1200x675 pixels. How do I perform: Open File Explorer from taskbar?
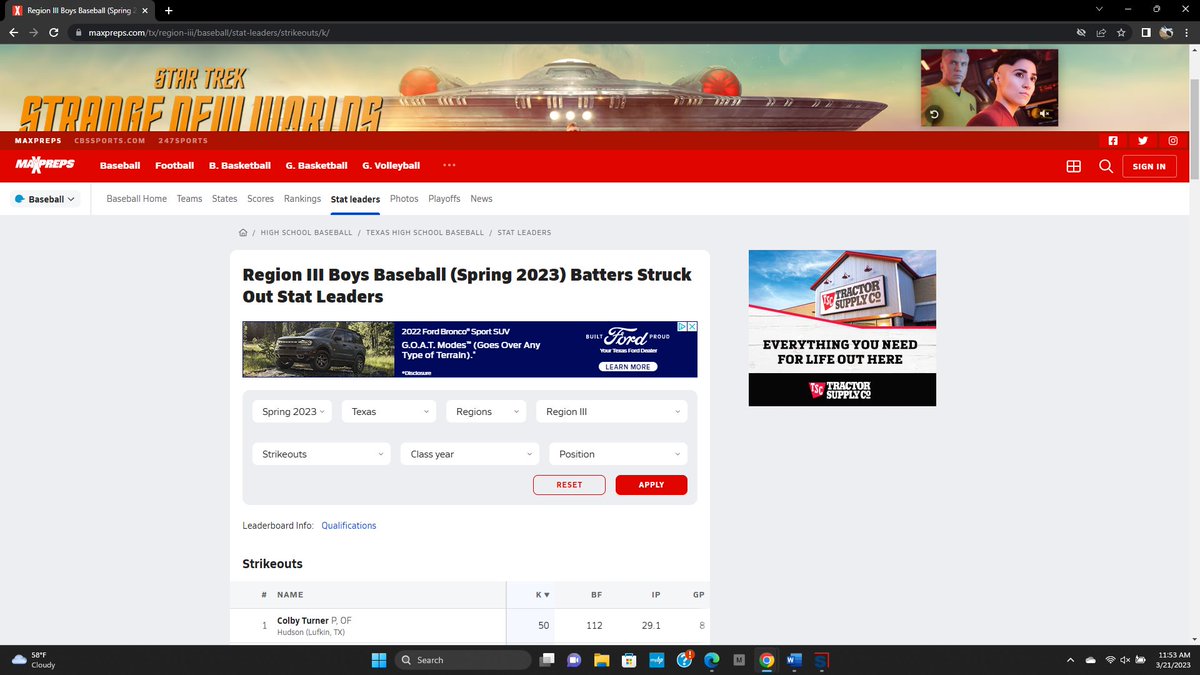(x=601, y=660)
